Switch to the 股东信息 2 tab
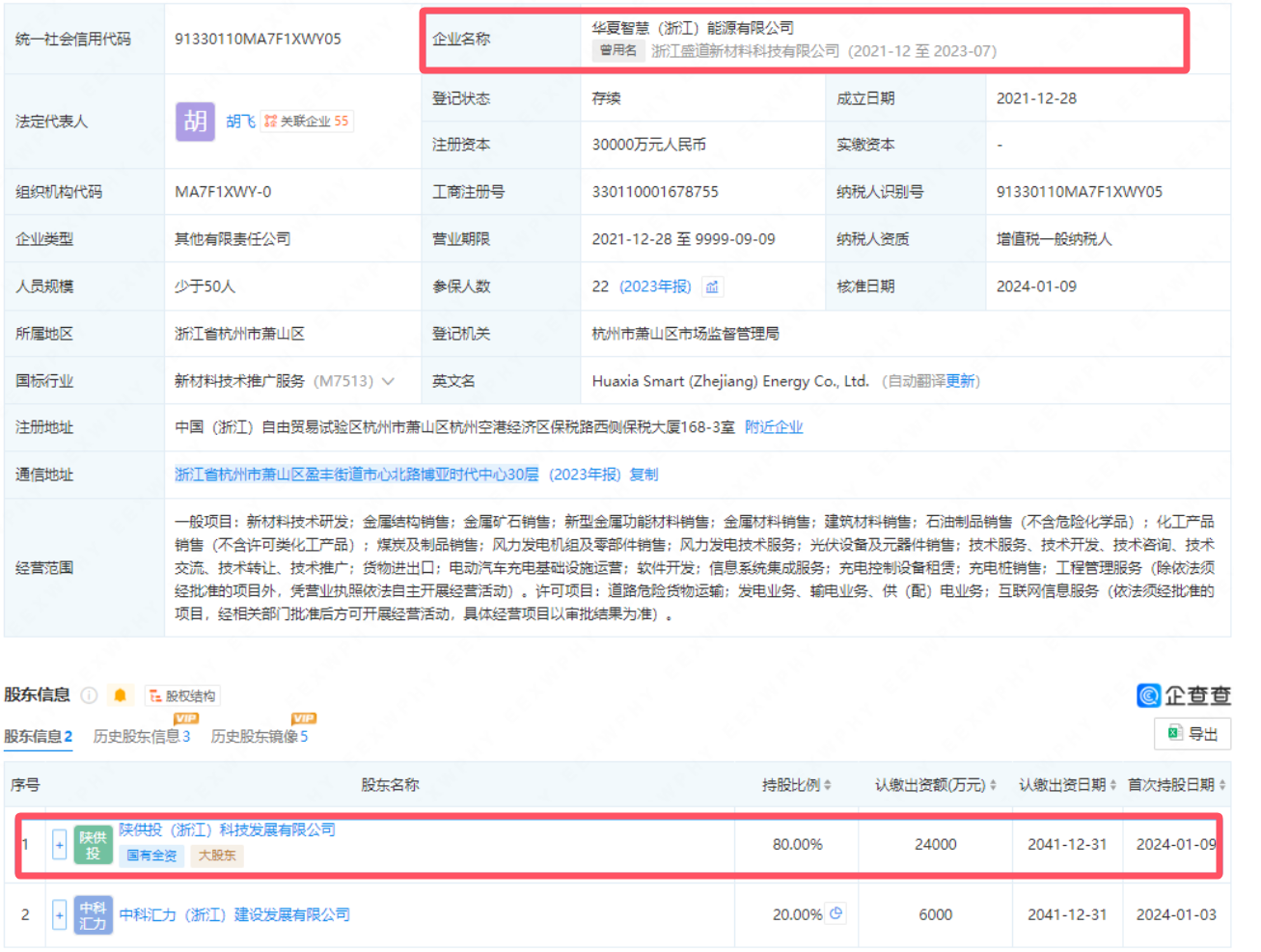 pos(39,736)
